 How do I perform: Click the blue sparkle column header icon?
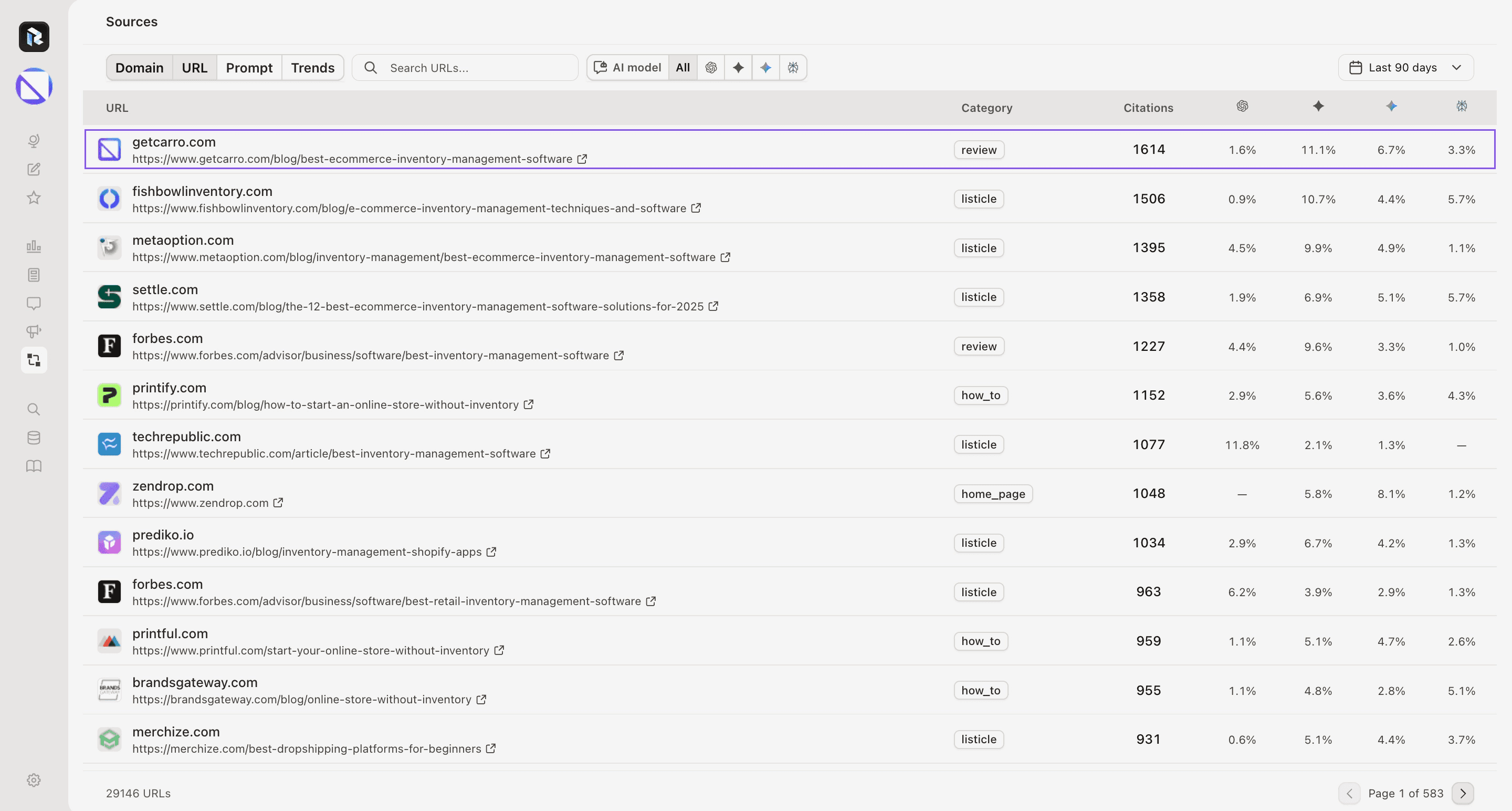(1391, 106)
